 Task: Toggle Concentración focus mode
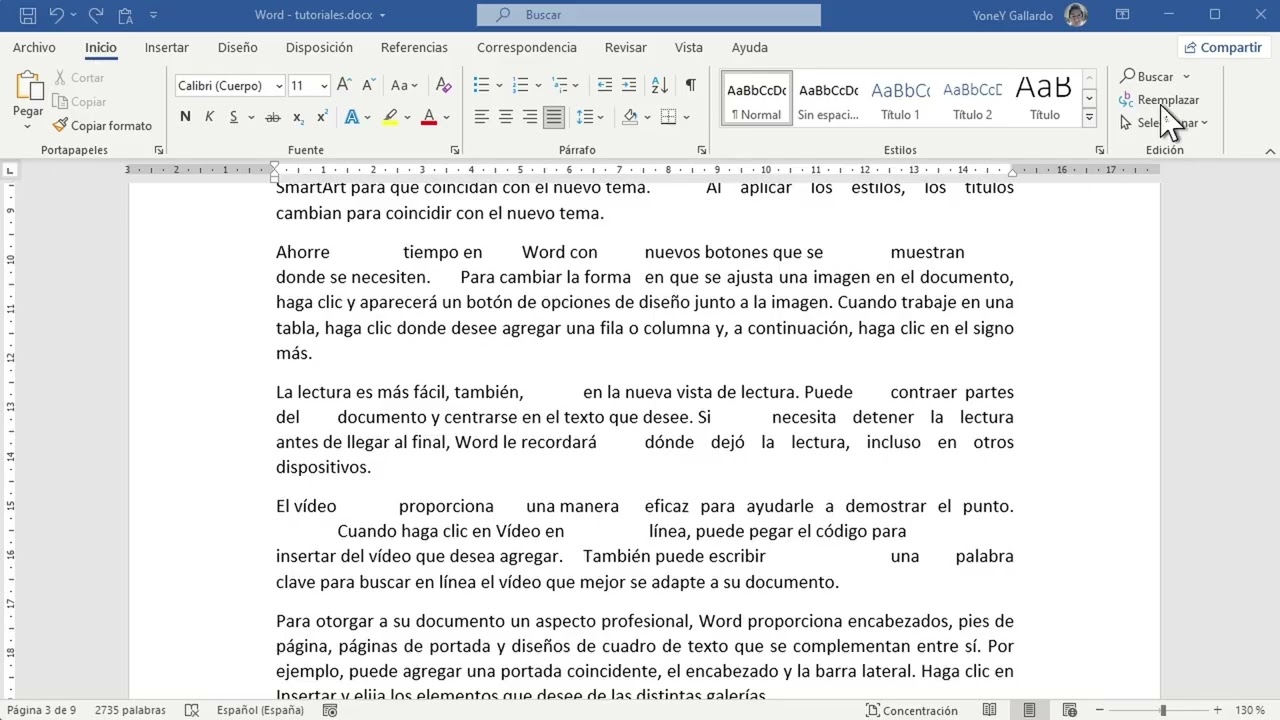pos(912,710)
